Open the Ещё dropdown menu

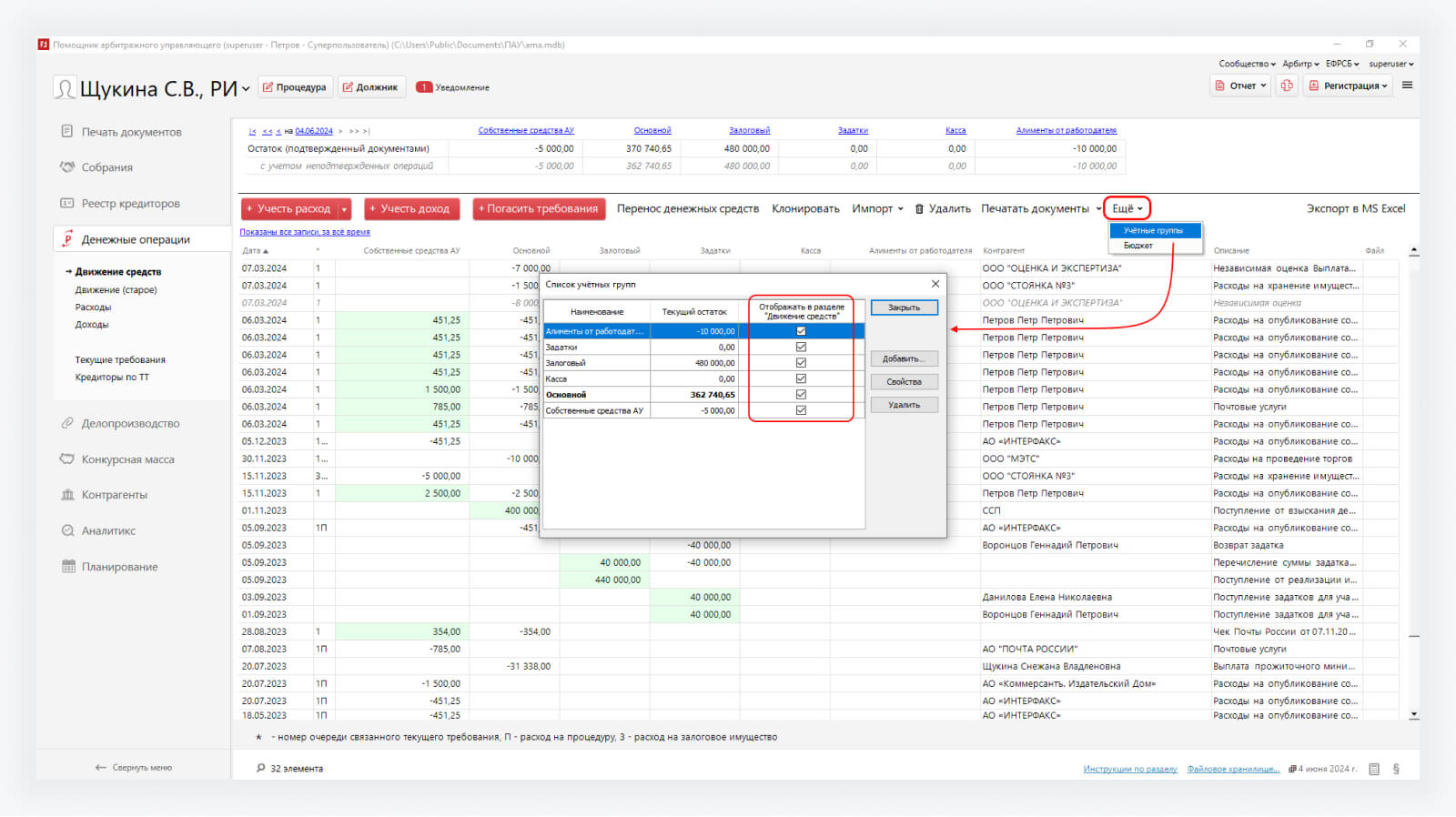[1127, 208]
